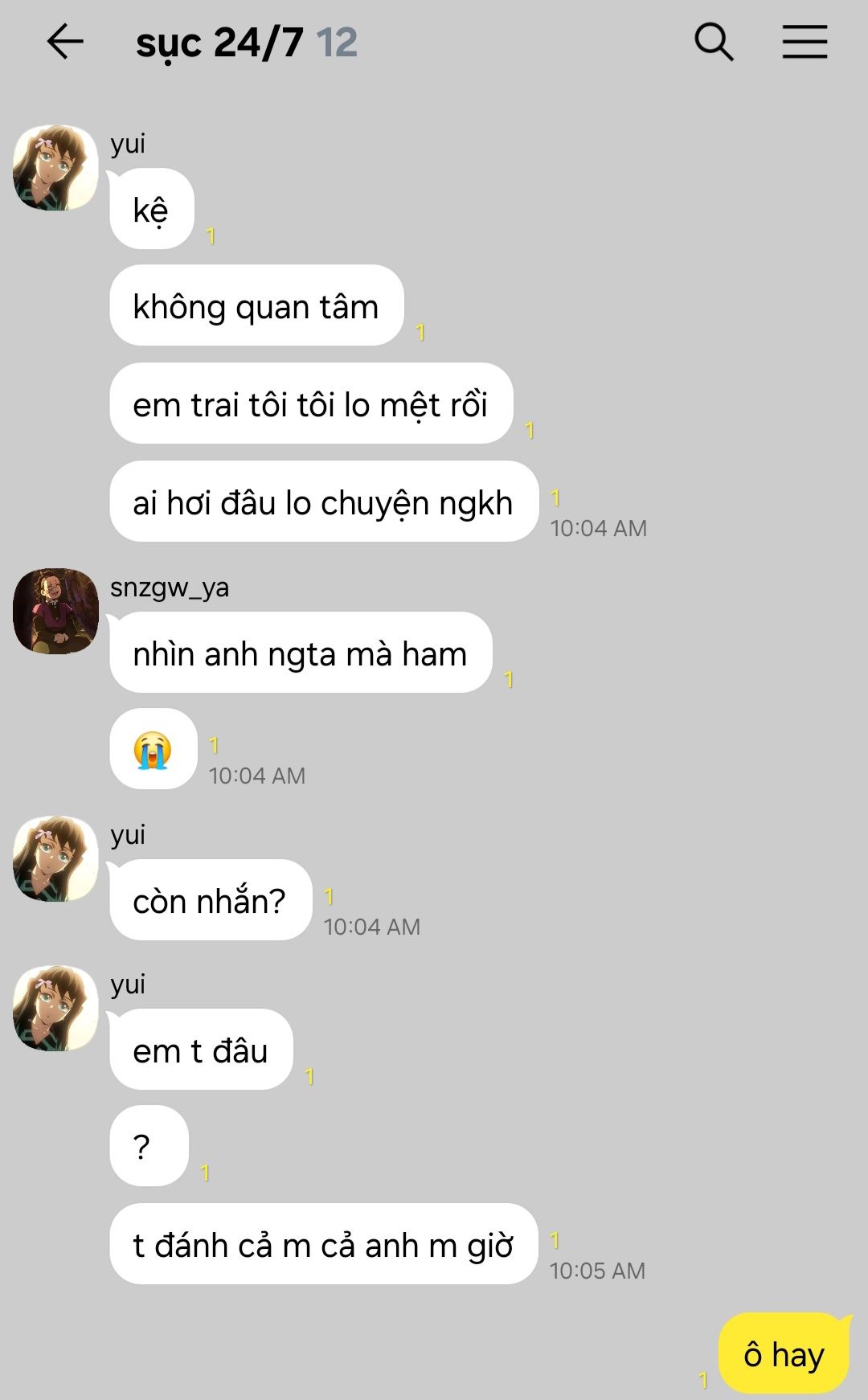Viewport: 868px width, 1400px height.
Task: Tap yui's avatar beside "còn nhắn?"
Action: tap(55, 858)
